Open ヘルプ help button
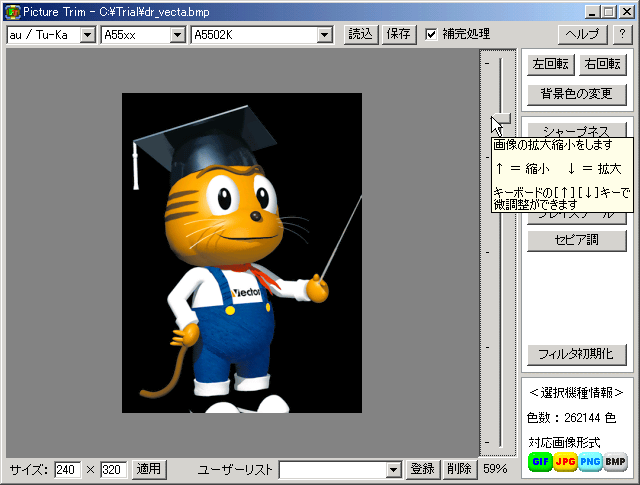Viewport: 640px width, 485px height. click(582, 34)
